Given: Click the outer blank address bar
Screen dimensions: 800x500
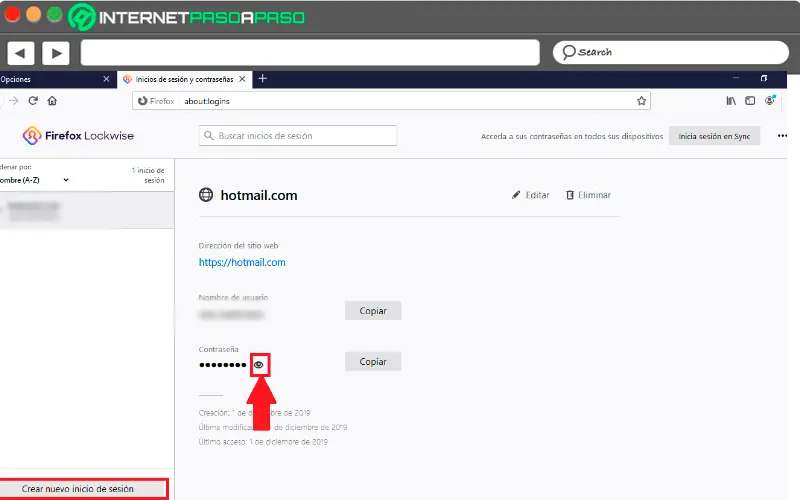Looking at the screenshot, I should [x=310, y=53].
